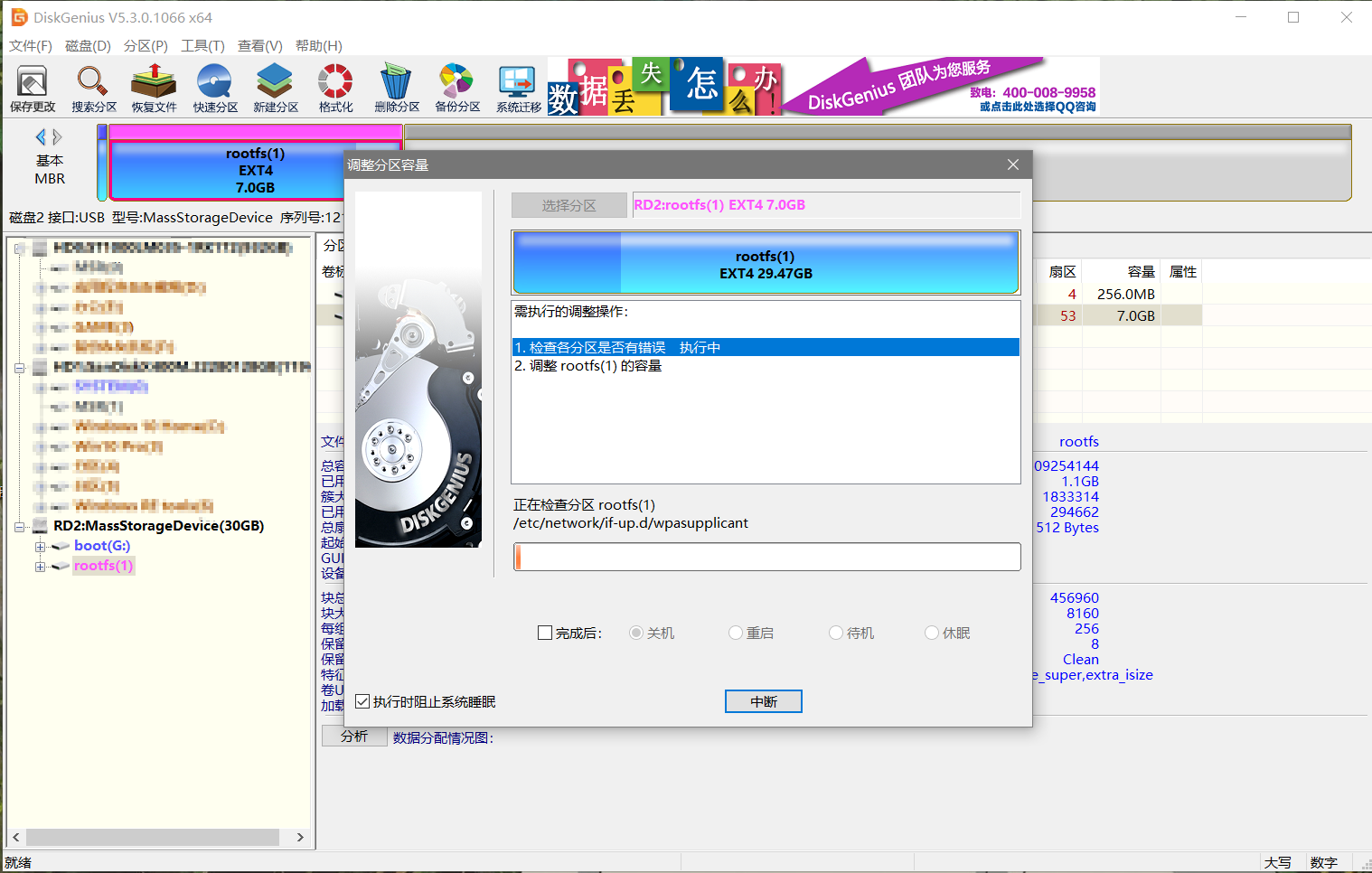Click the 分析 button
Viewport: 1372px width, 873px height.
point(354,737)
